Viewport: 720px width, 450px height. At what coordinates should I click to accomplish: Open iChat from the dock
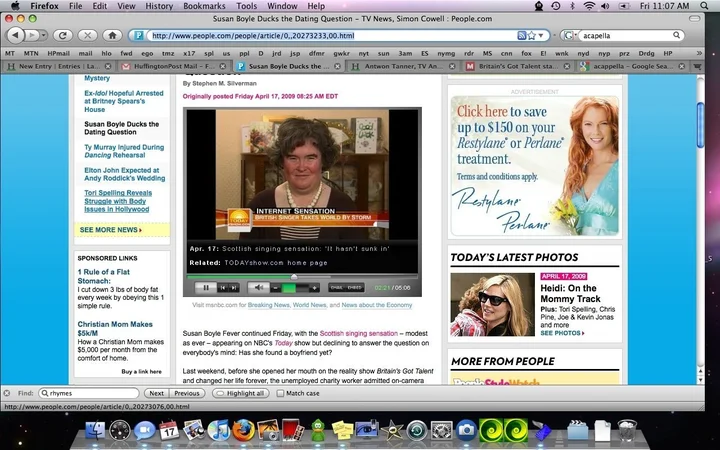click(145, 431)
